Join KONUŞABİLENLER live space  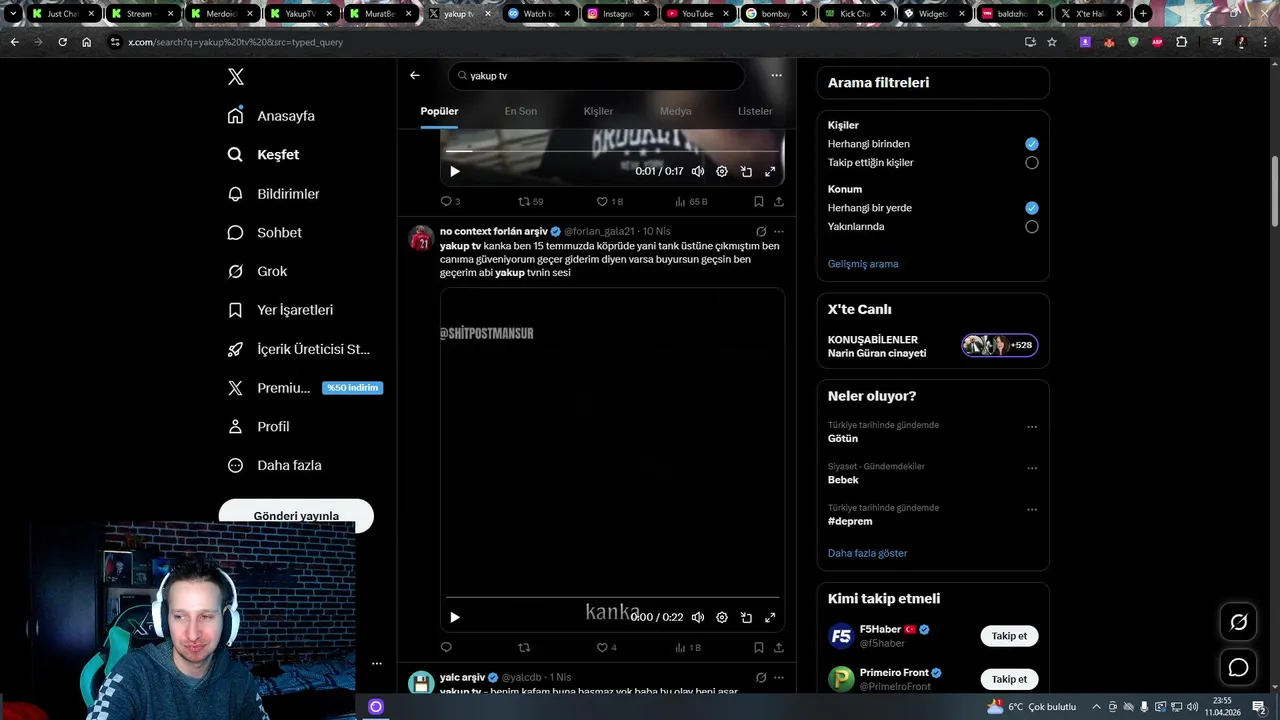(933, 346)
